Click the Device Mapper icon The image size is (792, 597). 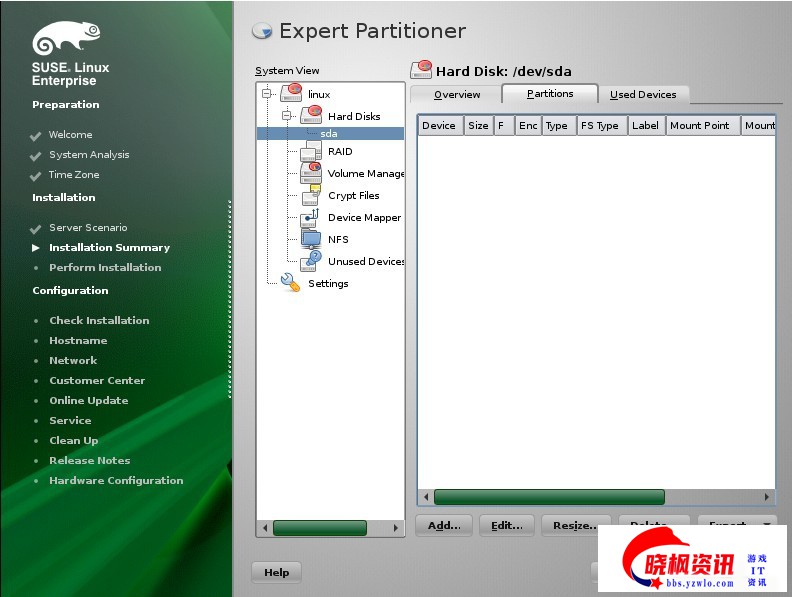click(311, 217)
